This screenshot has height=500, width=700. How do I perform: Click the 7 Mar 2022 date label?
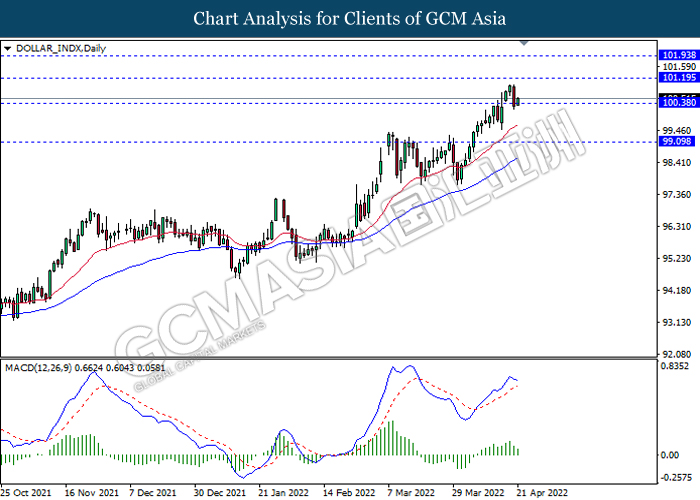411,492
